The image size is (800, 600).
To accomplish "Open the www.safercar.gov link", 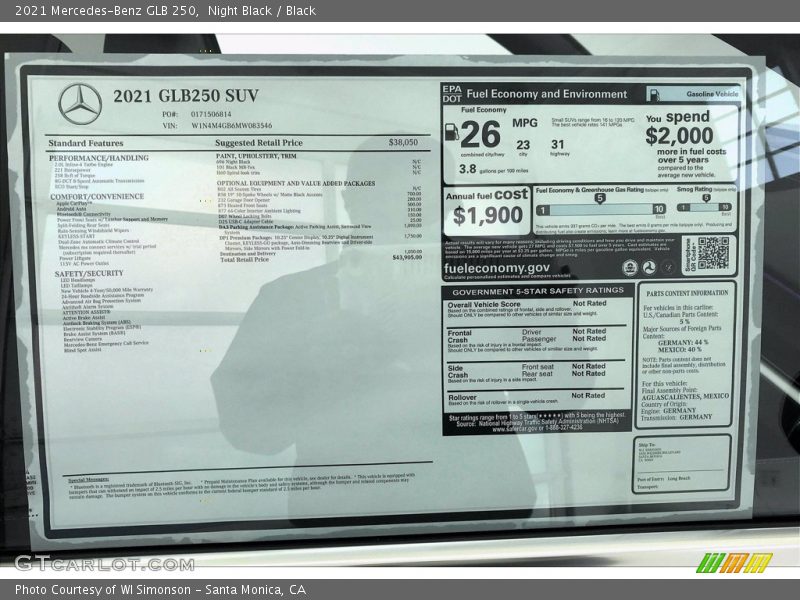I will 518,428.
